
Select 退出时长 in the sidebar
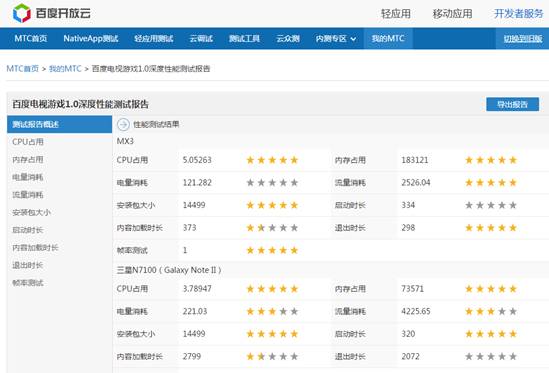[28, 265]
